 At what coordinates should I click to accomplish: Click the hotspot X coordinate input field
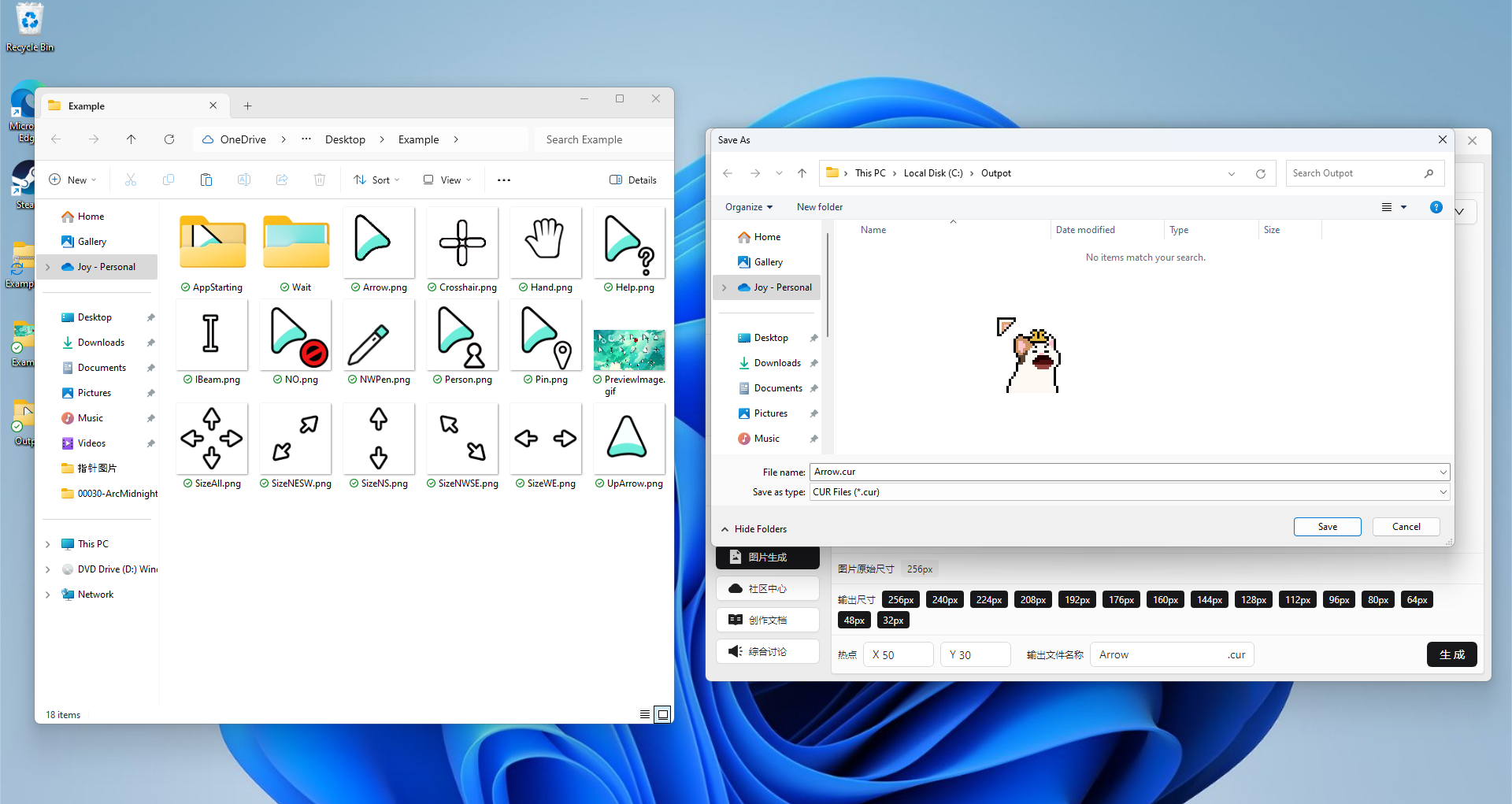(x=898, y=654)
